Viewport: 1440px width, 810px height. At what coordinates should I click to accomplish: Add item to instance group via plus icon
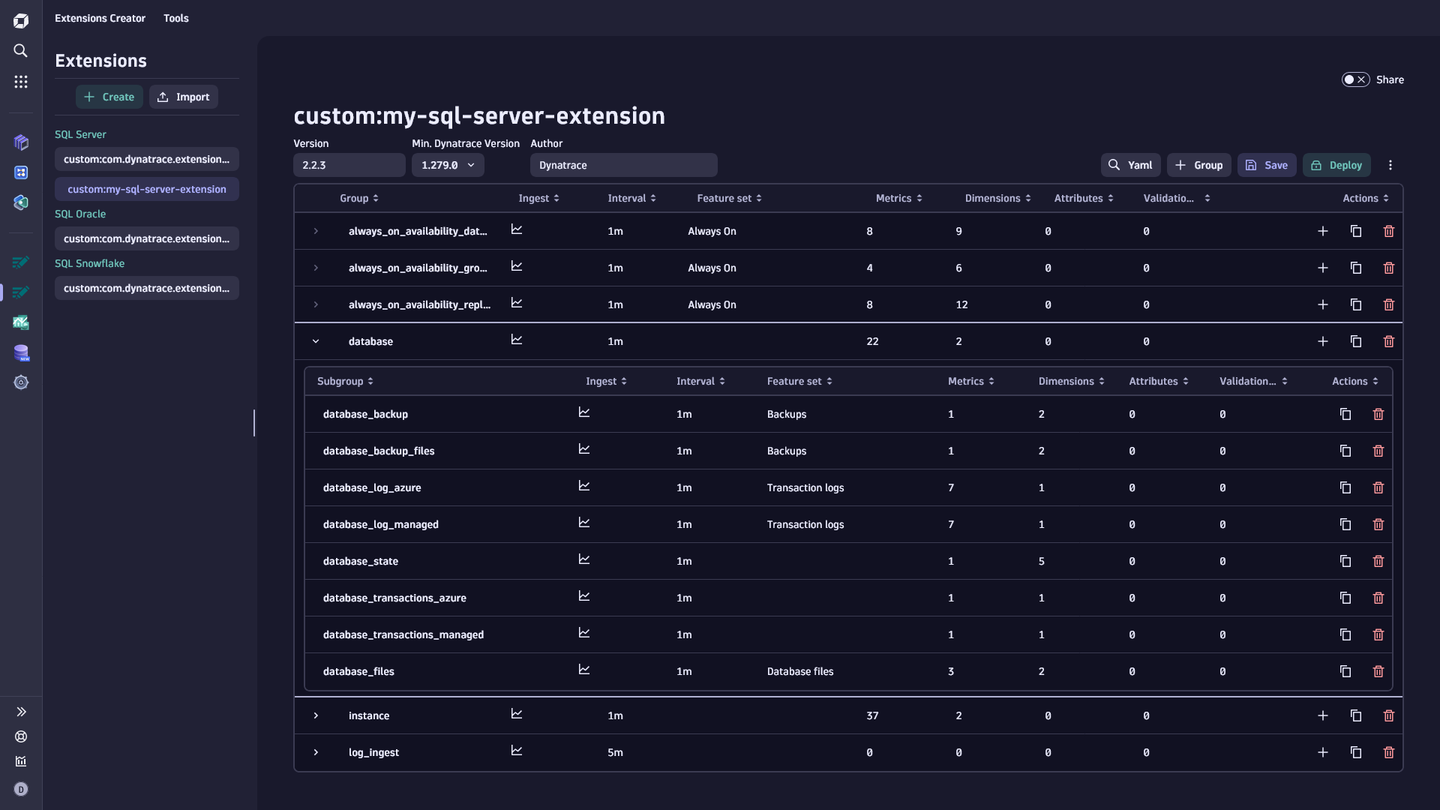(1322, 715)
